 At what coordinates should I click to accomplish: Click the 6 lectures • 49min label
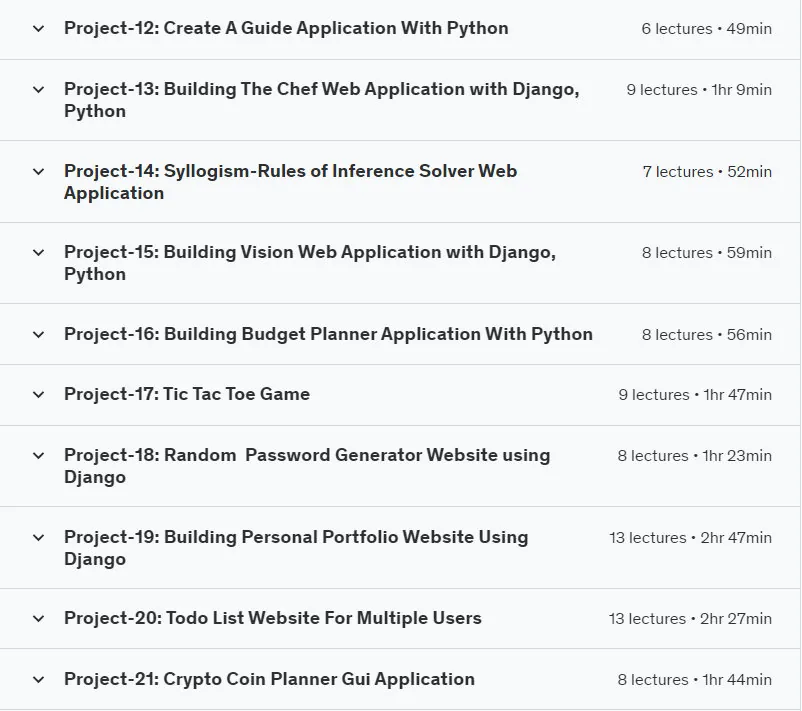[x=706, y=29]
